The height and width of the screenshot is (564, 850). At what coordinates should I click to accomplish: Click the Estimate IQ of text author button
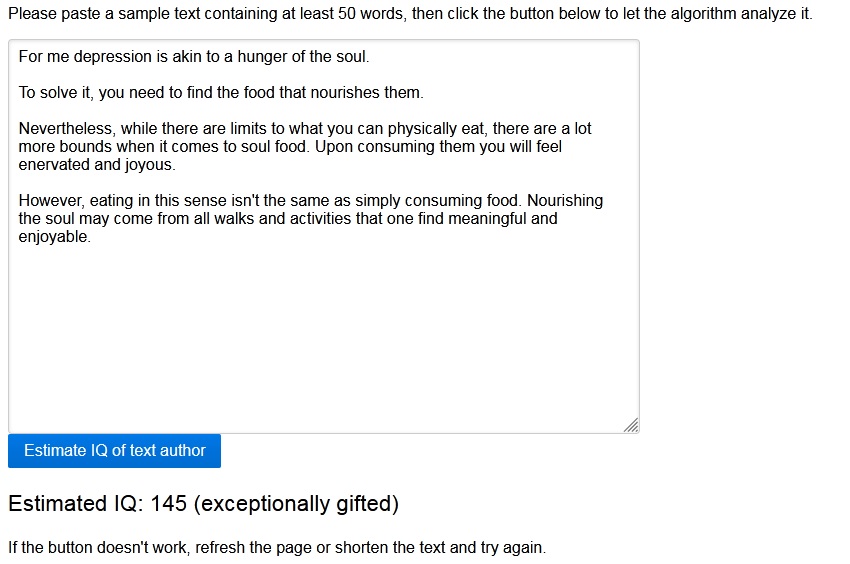click(x=114, y=451)
